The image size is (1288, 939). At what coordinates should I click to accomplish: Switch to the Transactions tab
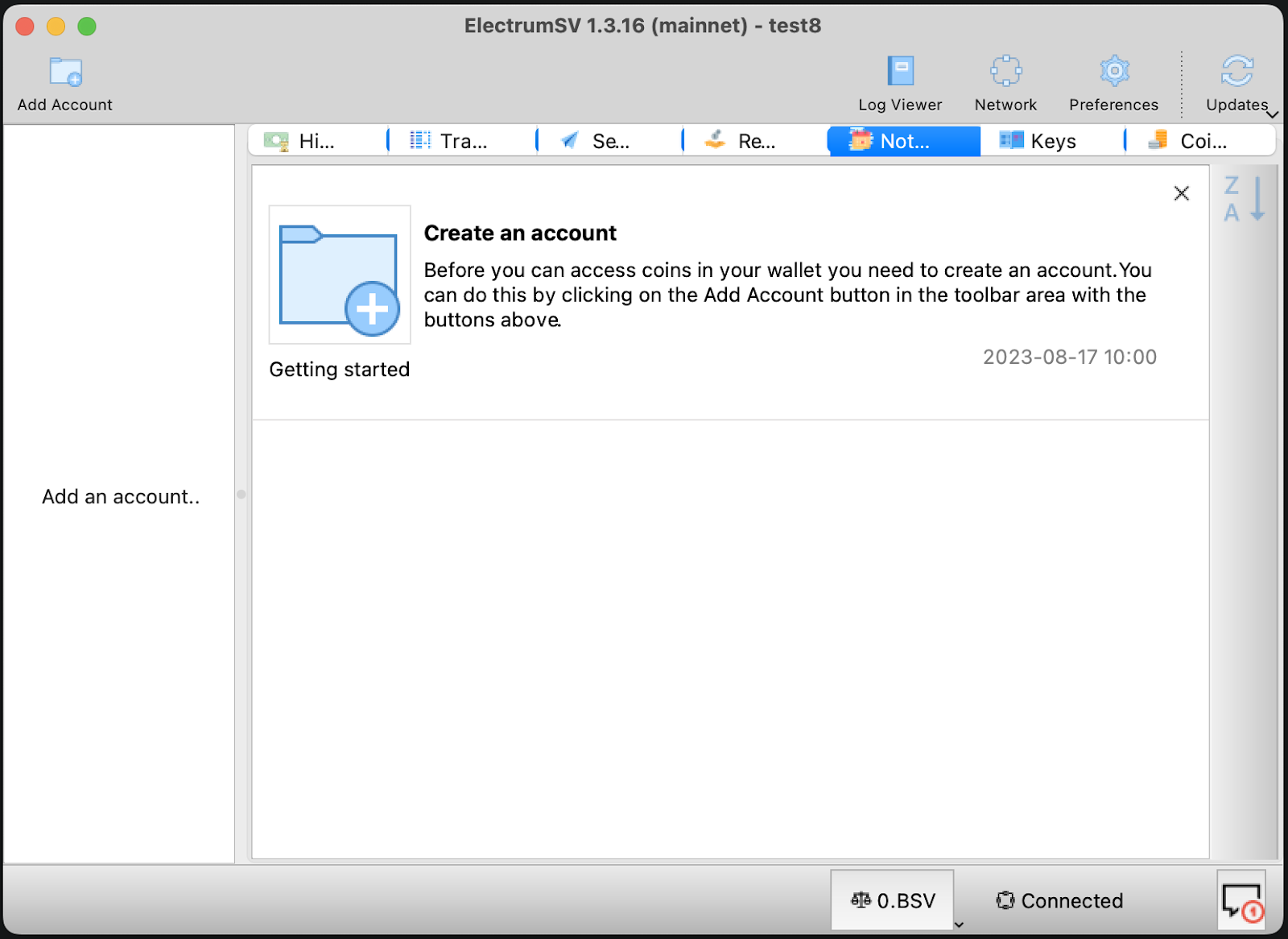coord(463,141)
